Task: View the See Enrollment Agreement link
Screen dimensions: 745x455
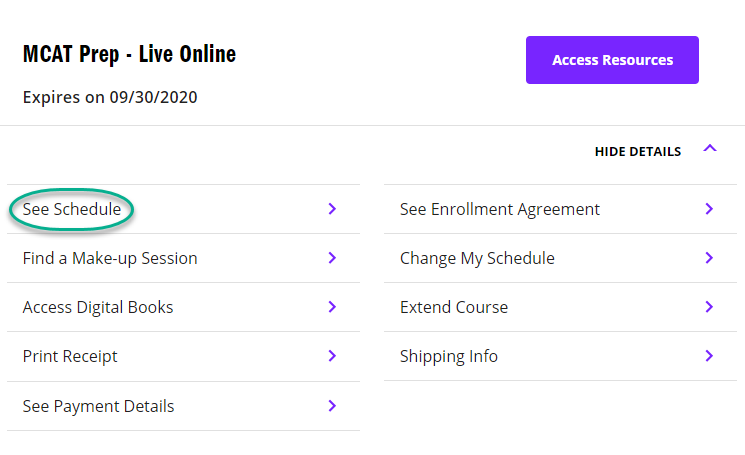Action: 500,209
